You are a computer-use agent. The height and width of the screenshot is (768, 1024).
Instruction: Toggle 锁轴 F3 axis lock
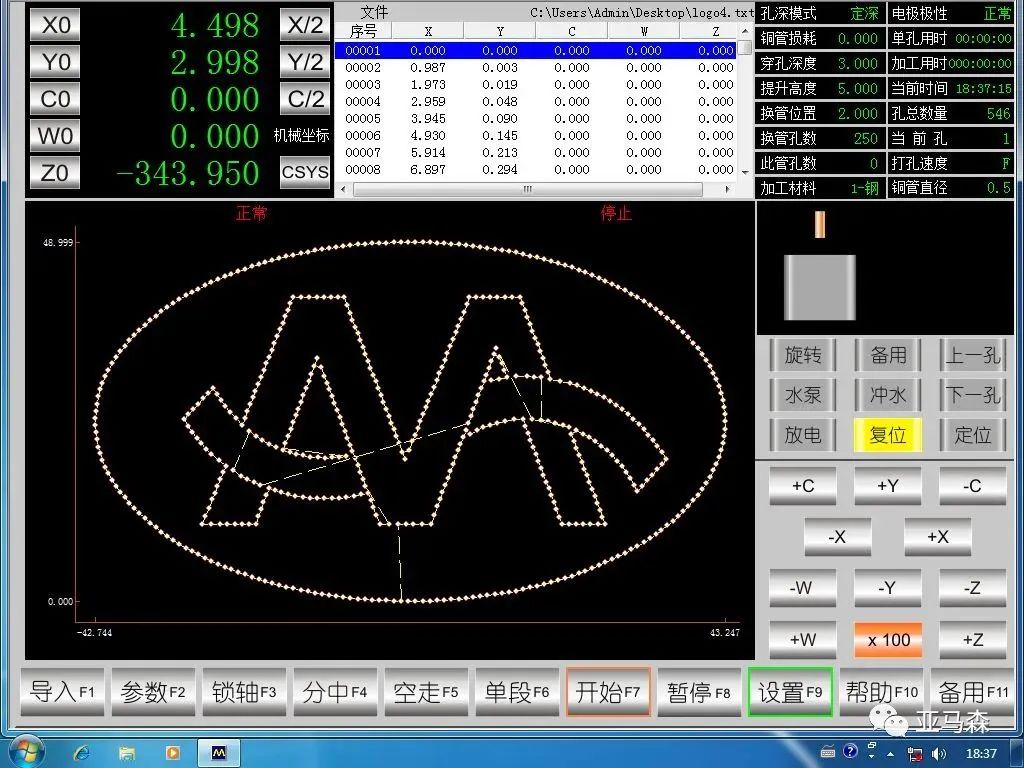coord(244,692)
